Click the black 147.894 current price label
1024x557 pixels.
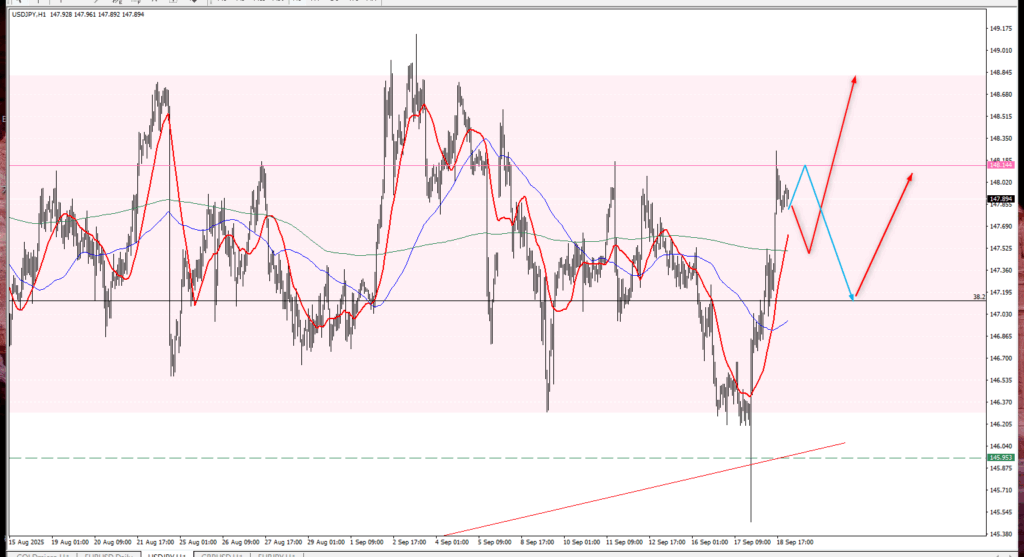pos(1000,199)
